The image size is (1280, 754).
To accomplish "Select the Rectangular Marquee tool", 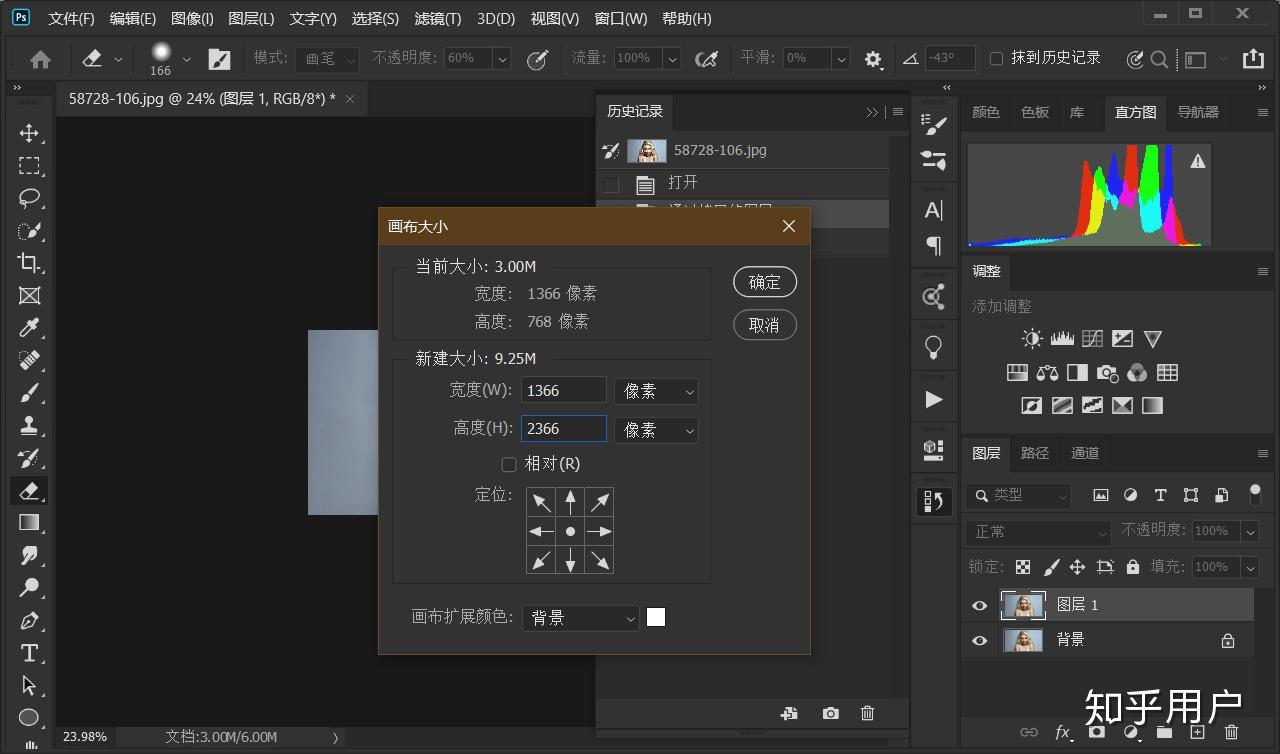I will point(29,166).
